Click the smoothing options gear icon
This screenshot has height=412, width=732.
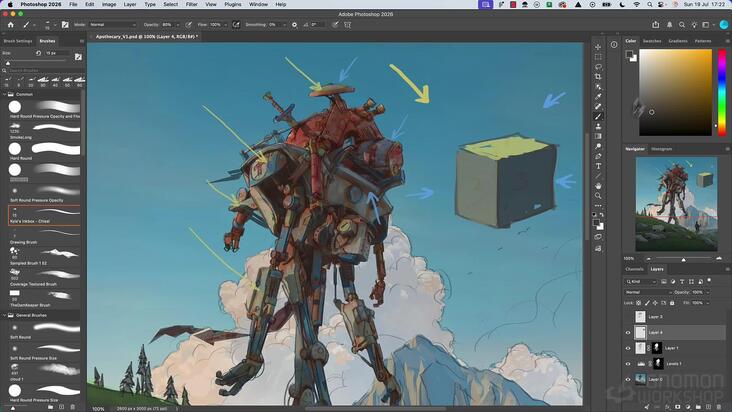(295, 25)
